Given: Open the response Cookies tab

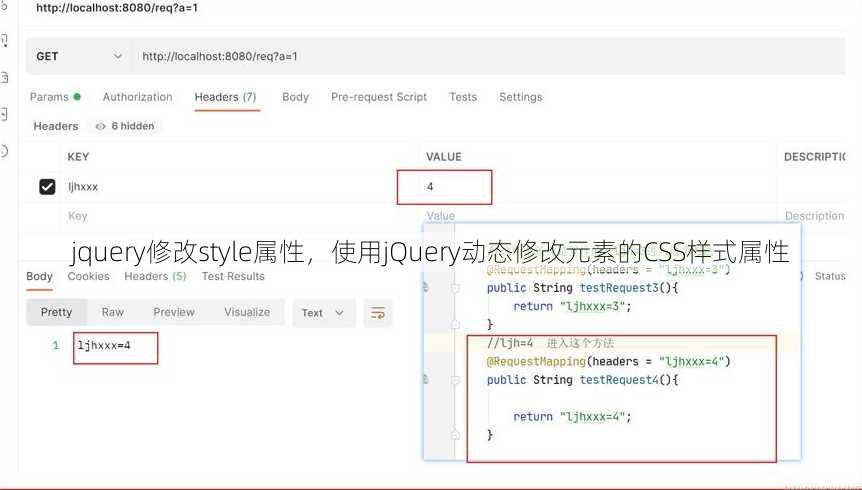Looking at the screenshot, I should (89, 276).
